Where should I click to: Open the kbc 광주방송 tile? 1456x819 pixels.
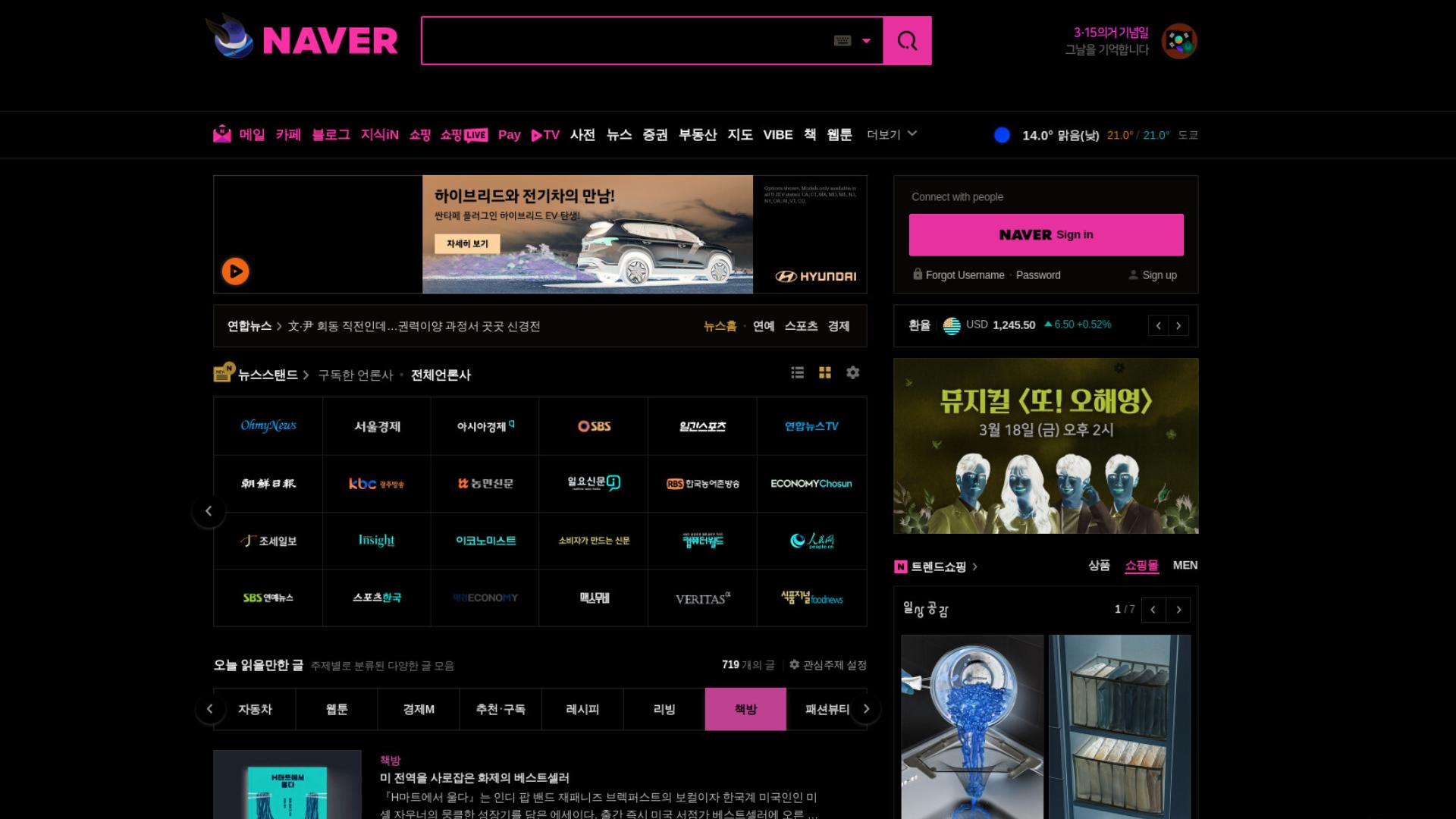(377, 484)
